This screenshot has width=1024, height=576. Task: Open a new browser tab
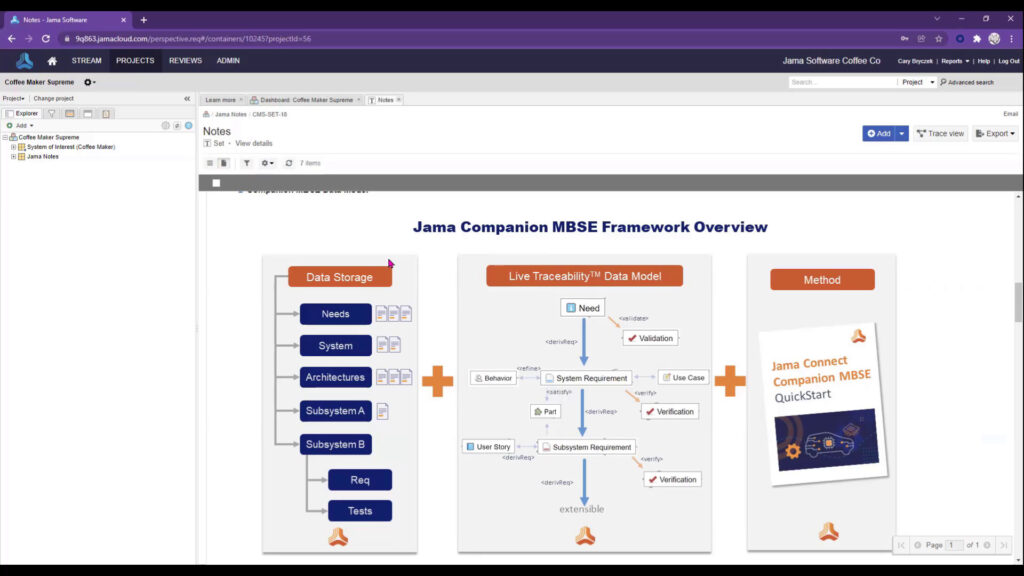[144, 20]
